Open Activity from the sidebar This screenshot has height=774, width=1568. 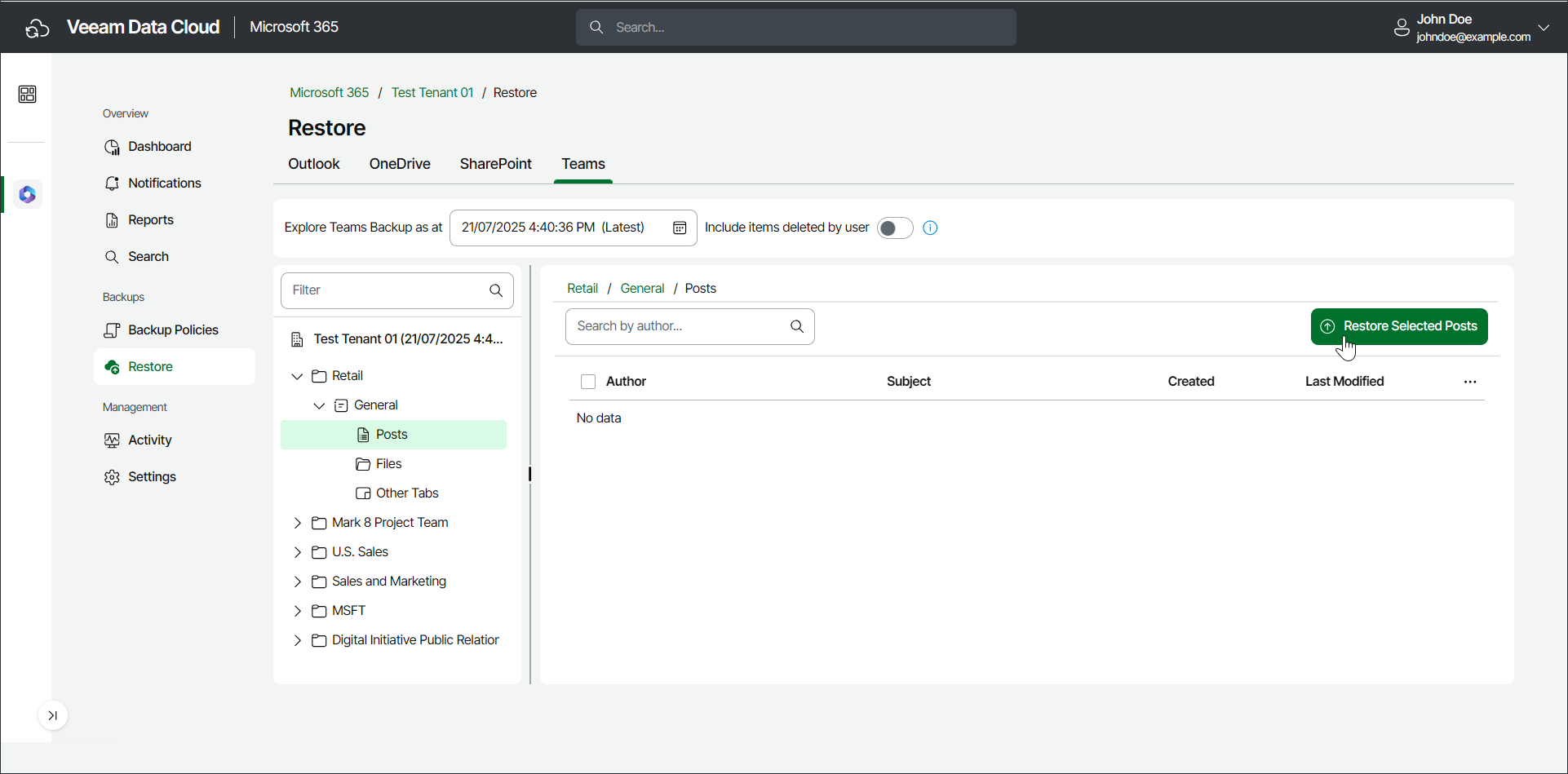coord(150,440)
